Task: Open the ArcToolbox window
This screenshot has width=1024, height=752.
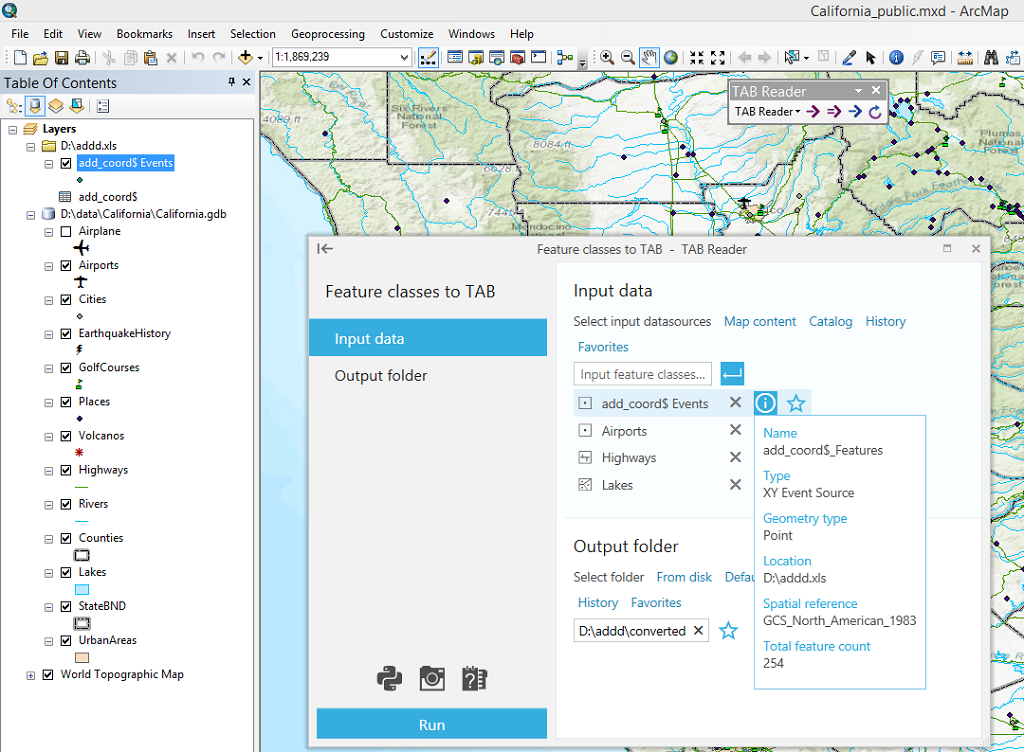Action: pyautogui.click(x=517, y=57)
